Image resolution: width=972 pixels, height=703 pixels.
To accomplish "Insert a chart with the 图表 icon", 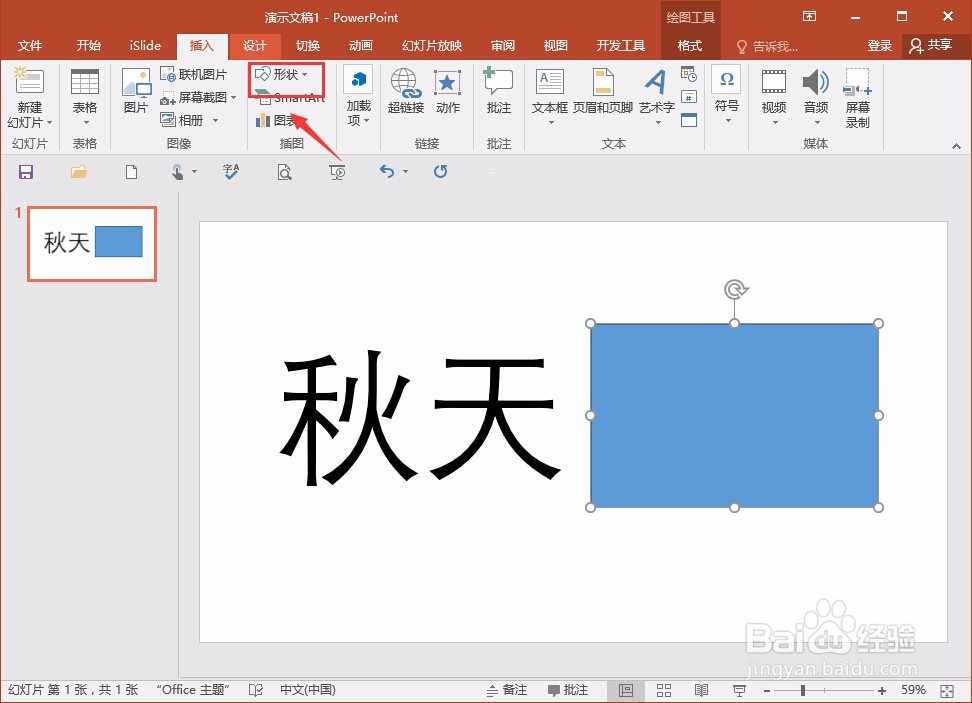I will click(x=283, y=119).
